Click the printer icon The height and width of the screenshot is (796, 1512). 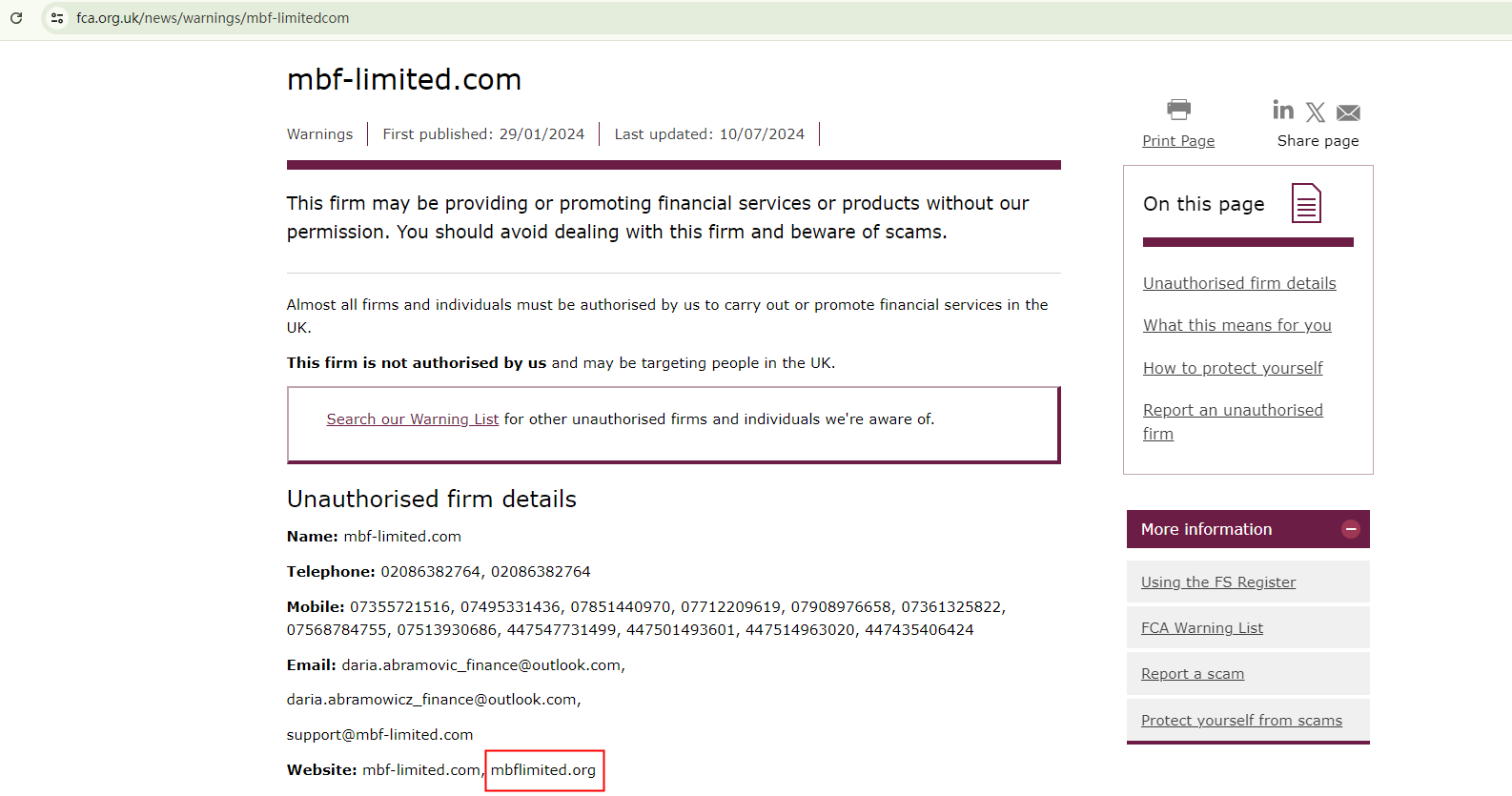[1178, 110]
